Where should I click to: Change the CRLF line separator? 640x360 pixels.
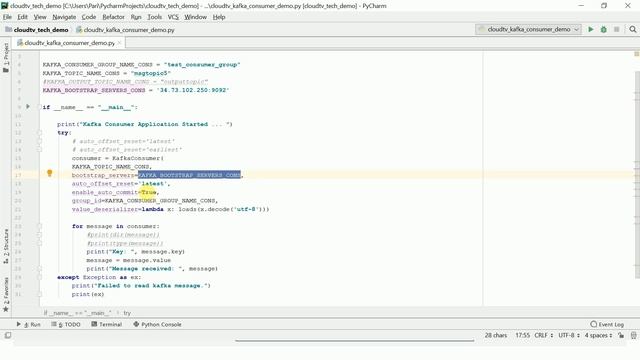point(544,335)
